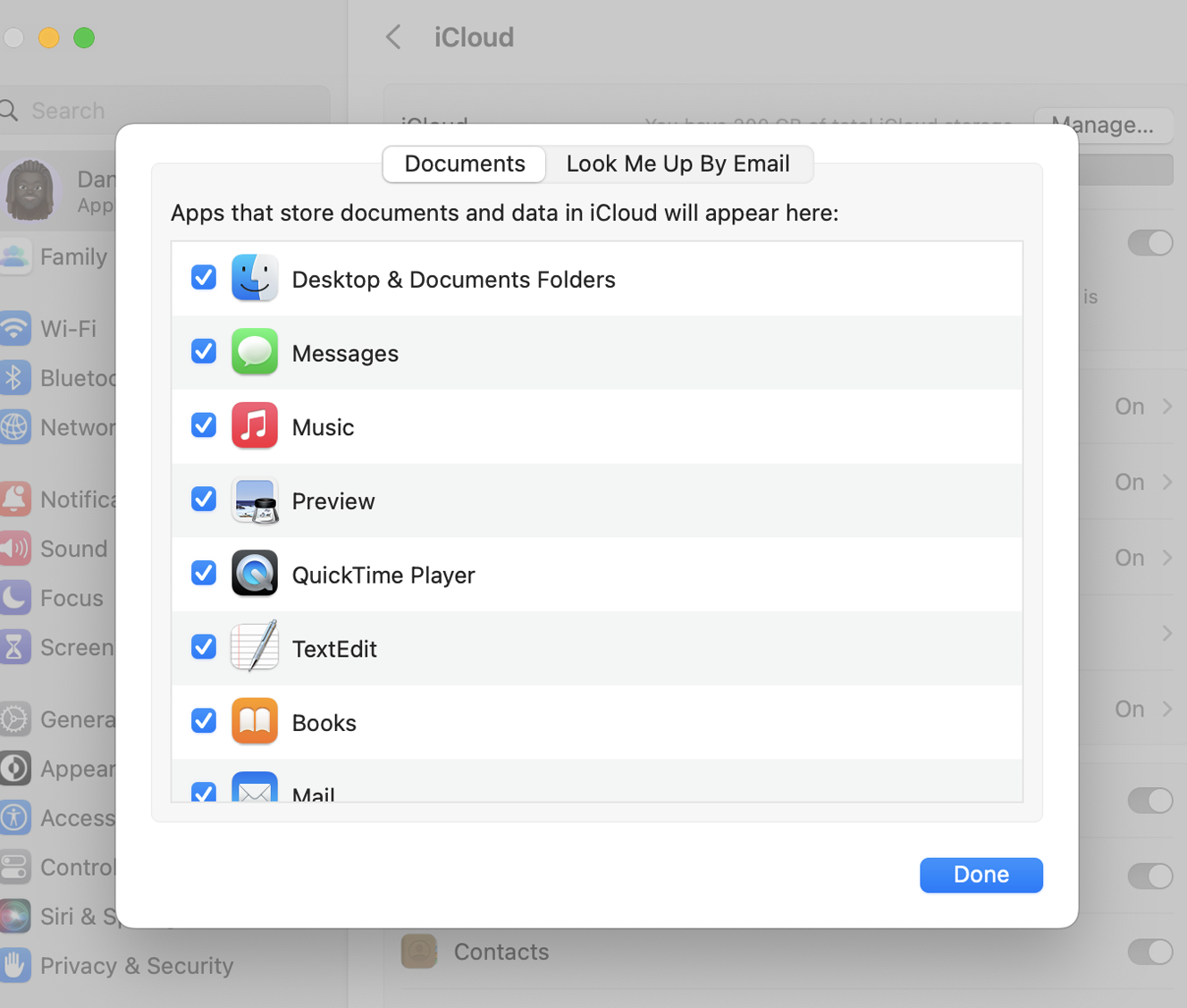Click the Mail app icon in list

[x=255, y=787]
